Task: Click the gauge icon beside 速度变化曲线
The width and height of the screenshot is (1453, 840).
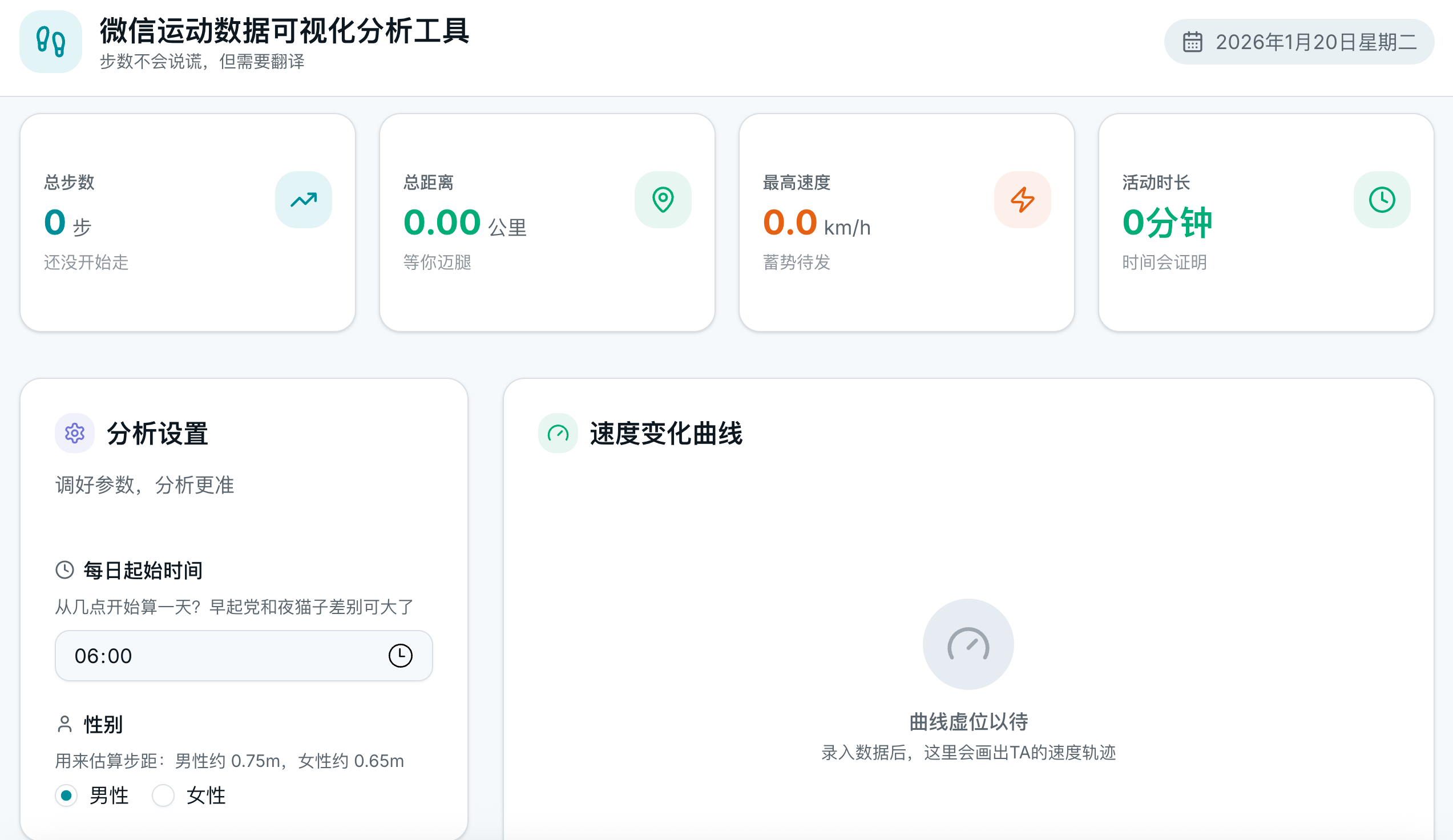Action: (558, 433)
